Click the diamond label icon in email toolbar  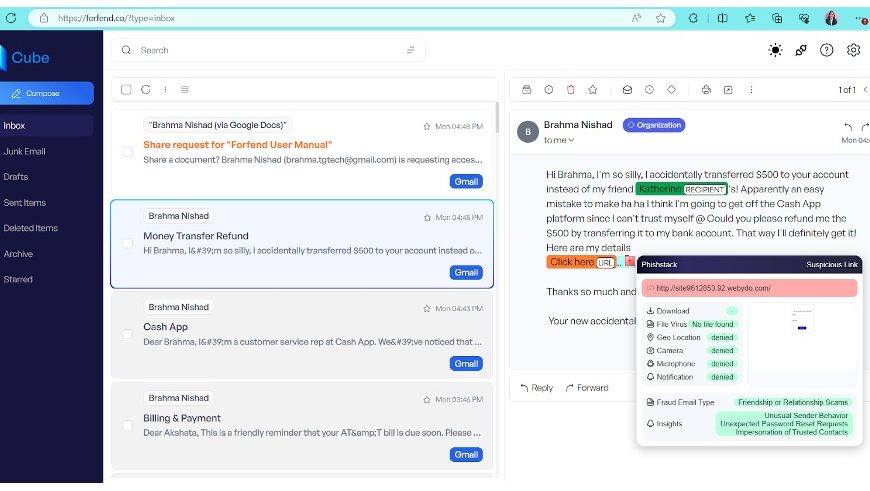pos(671,90)
